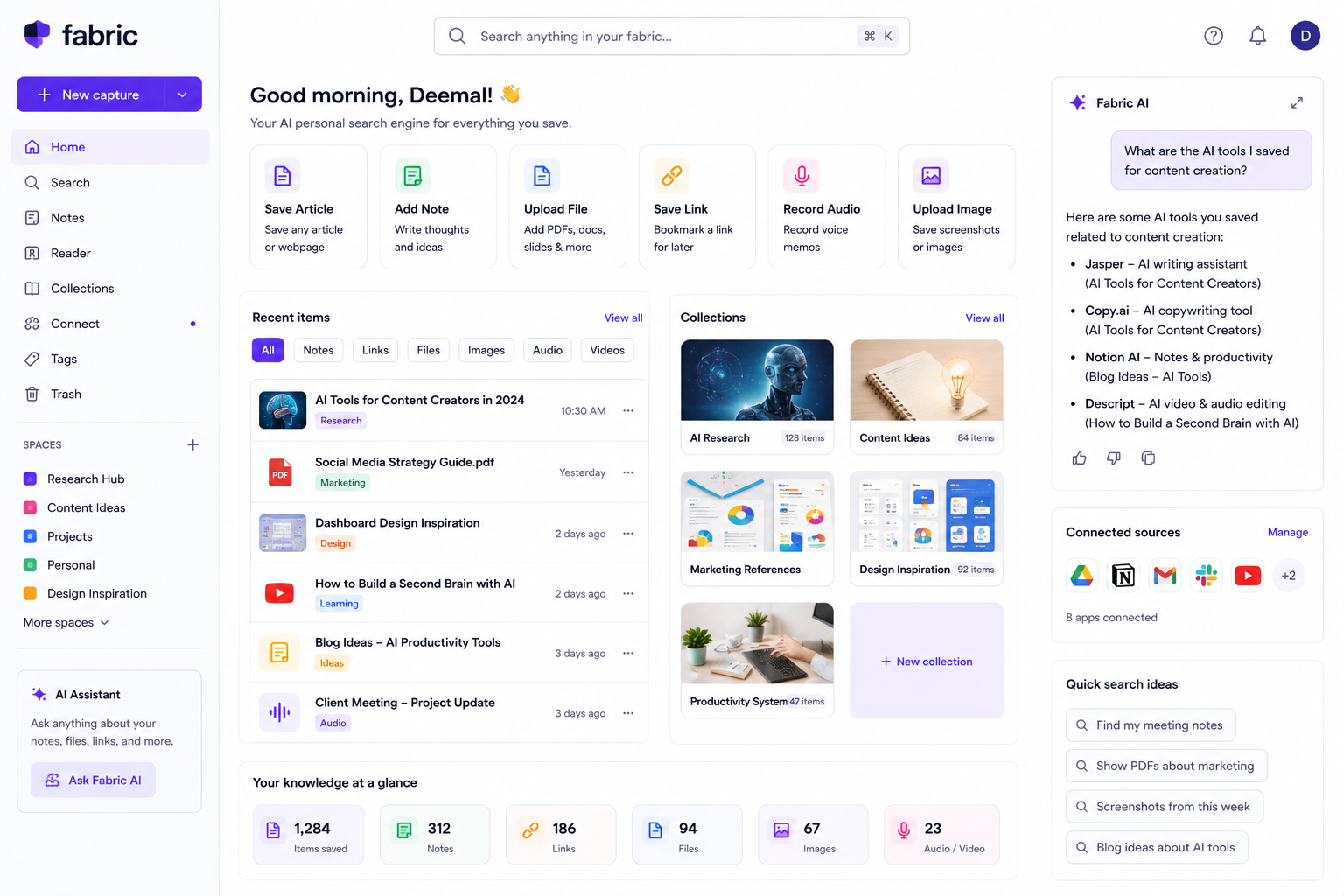
Task: Open Gmail connected source
Action: click(x=1165, y=576)
